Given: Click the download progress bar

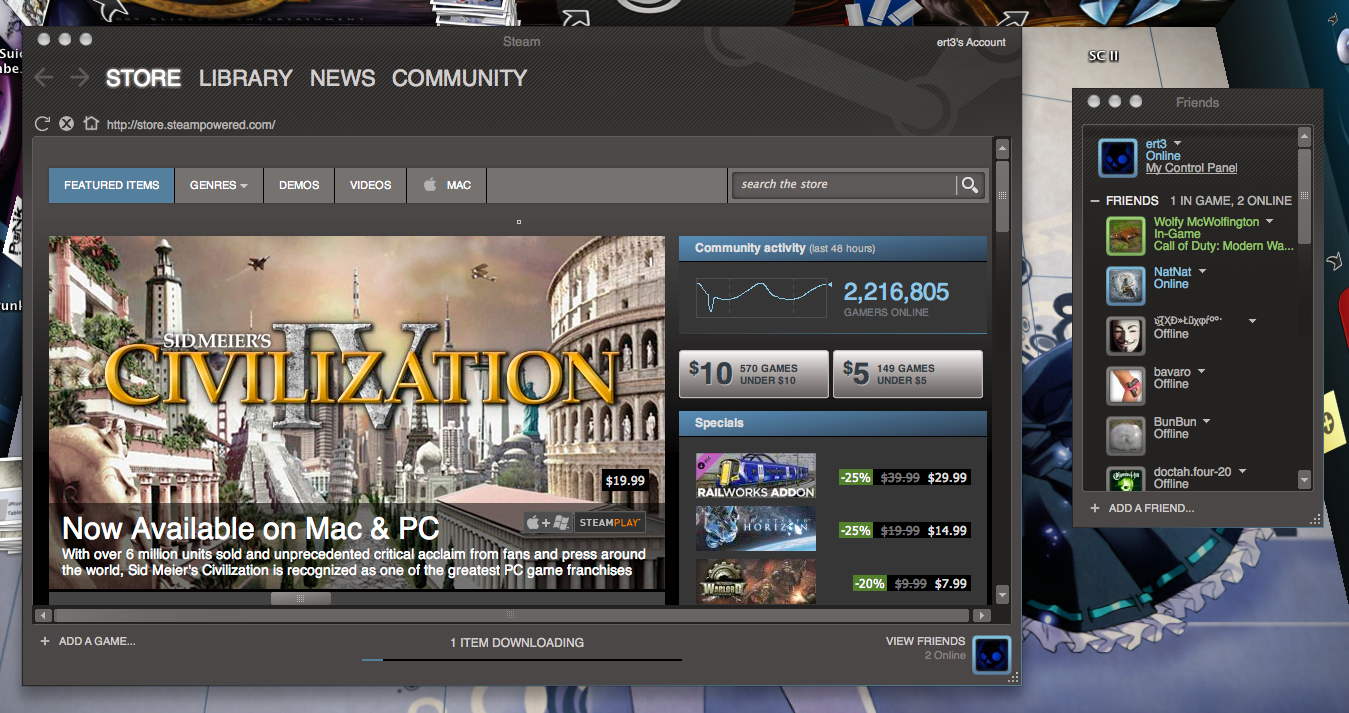Looking at the screenshot, I should [x=522, y=660].
